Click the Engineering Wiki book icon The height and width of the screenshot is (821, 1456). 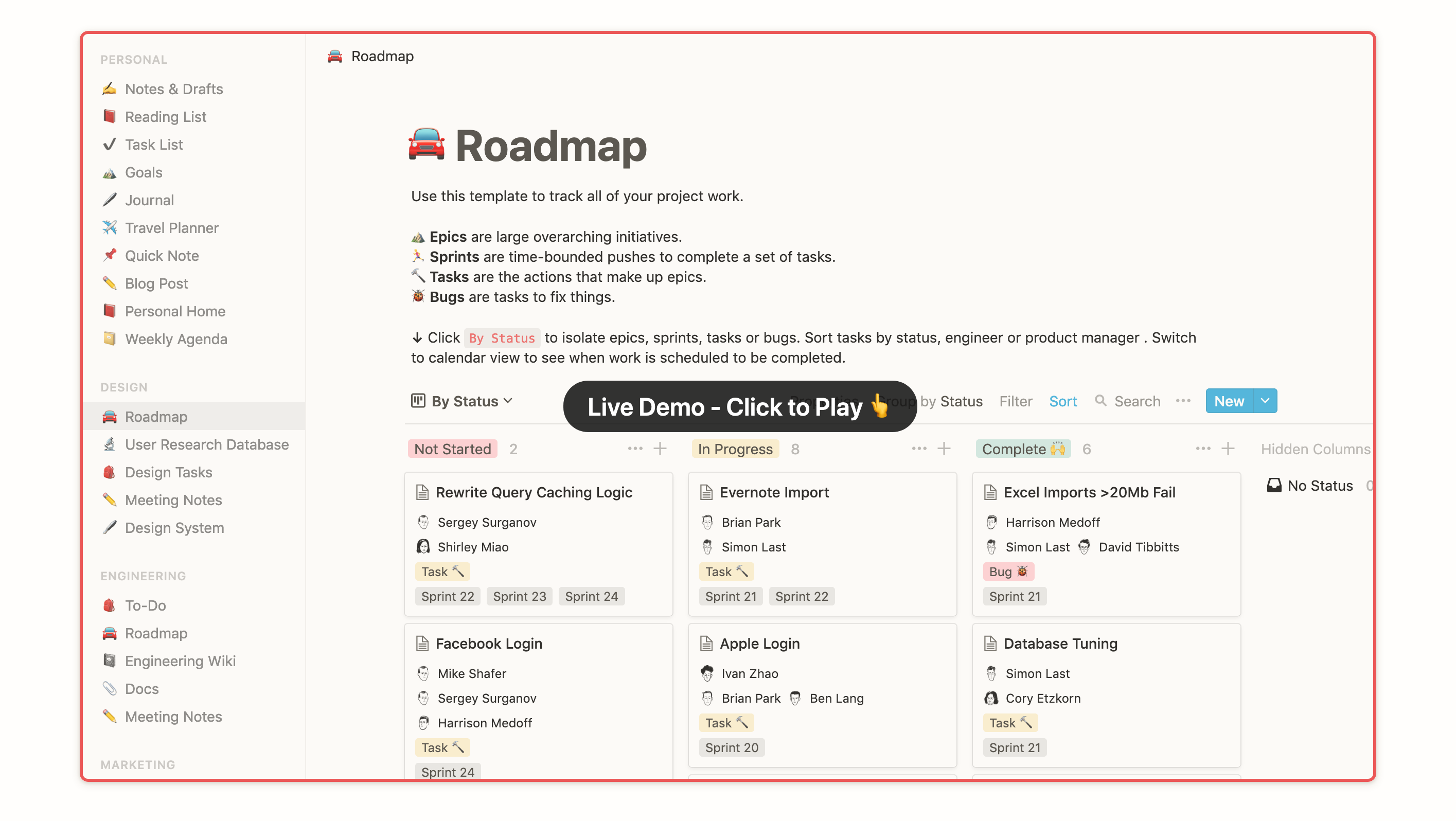(110, 661)
